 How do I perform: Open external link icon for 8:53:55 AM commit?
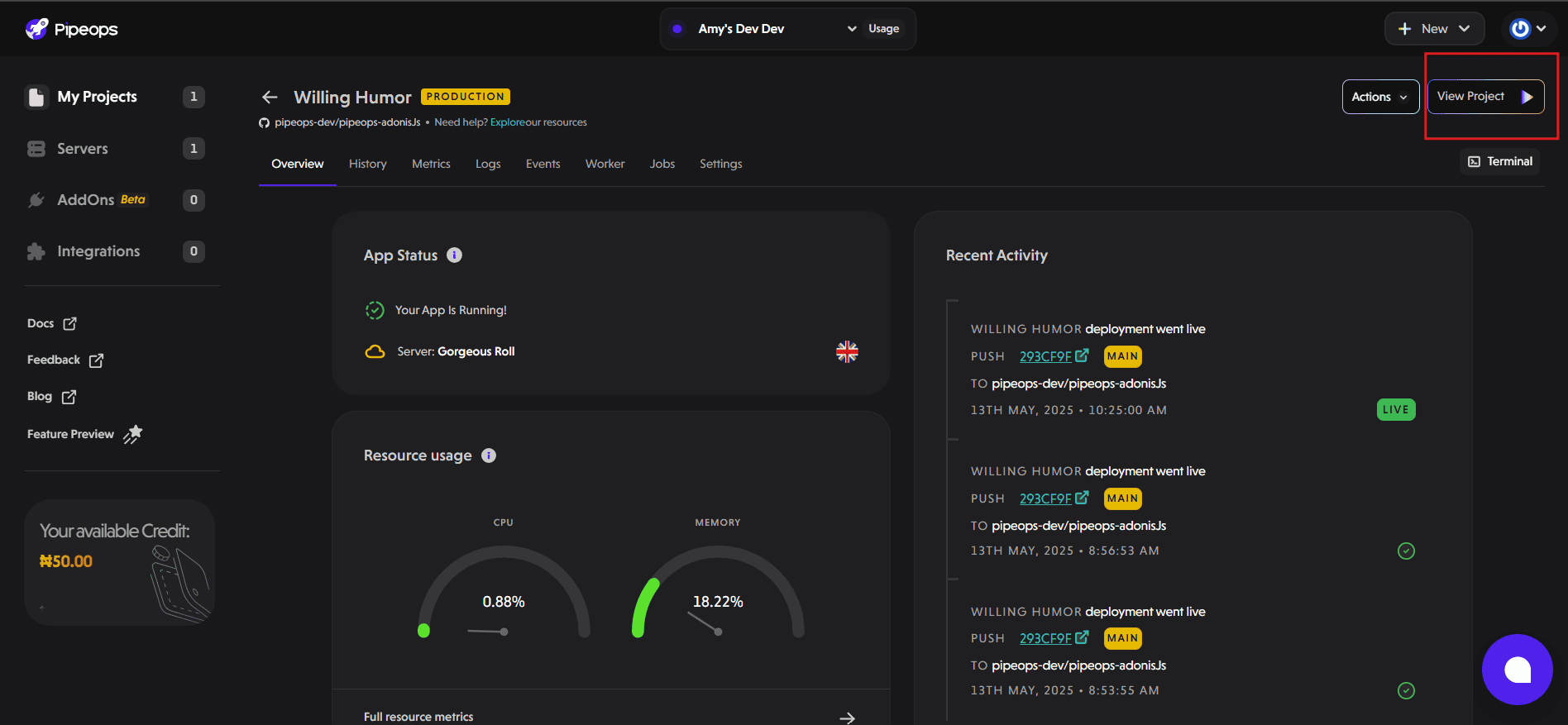(x=1082, y=637)
